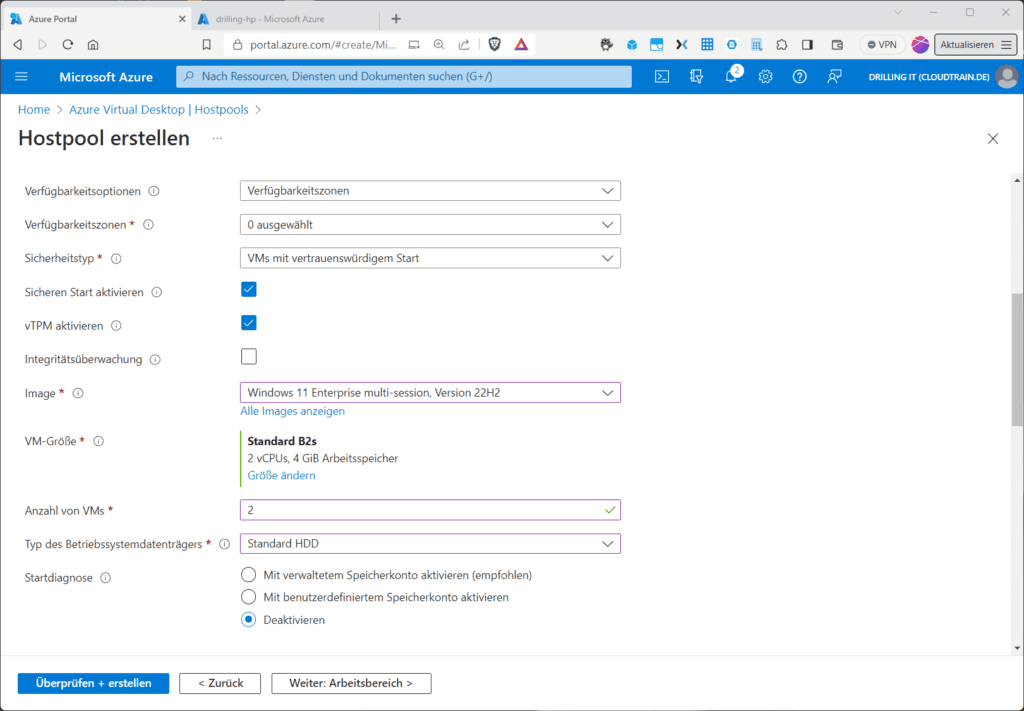Screen dimensions: 1024x711
Task: Click the info icon next to Verfügbarkeitszonen
Action: click(148, 225)
